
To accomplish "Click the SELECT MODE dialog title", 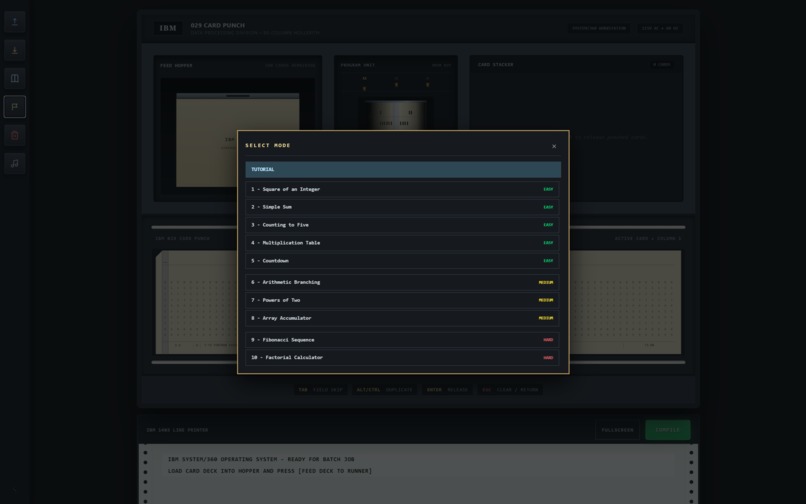I will pos(268,146).
